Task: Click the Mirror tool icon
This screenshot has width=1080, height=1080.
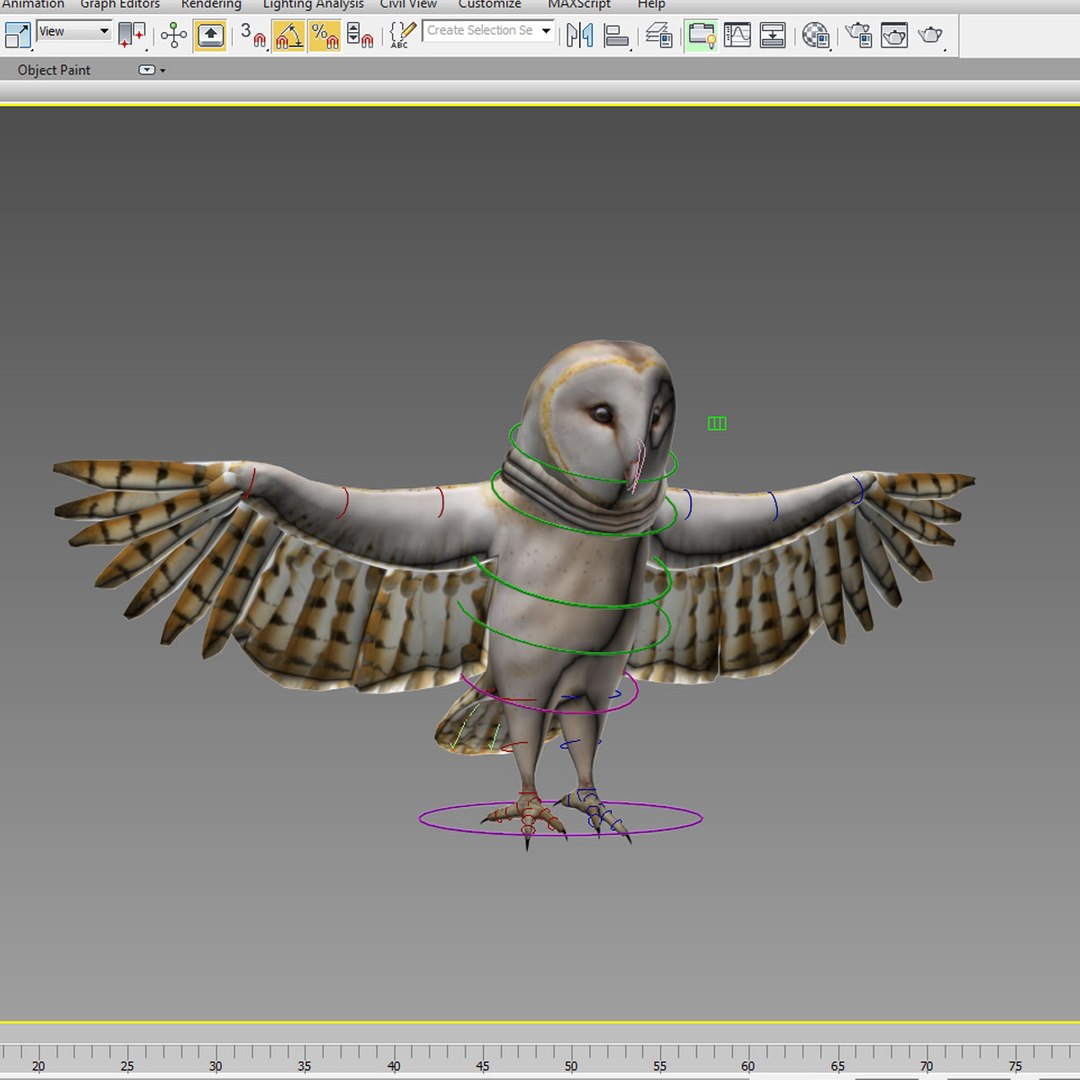Action: tap(579, 35)
